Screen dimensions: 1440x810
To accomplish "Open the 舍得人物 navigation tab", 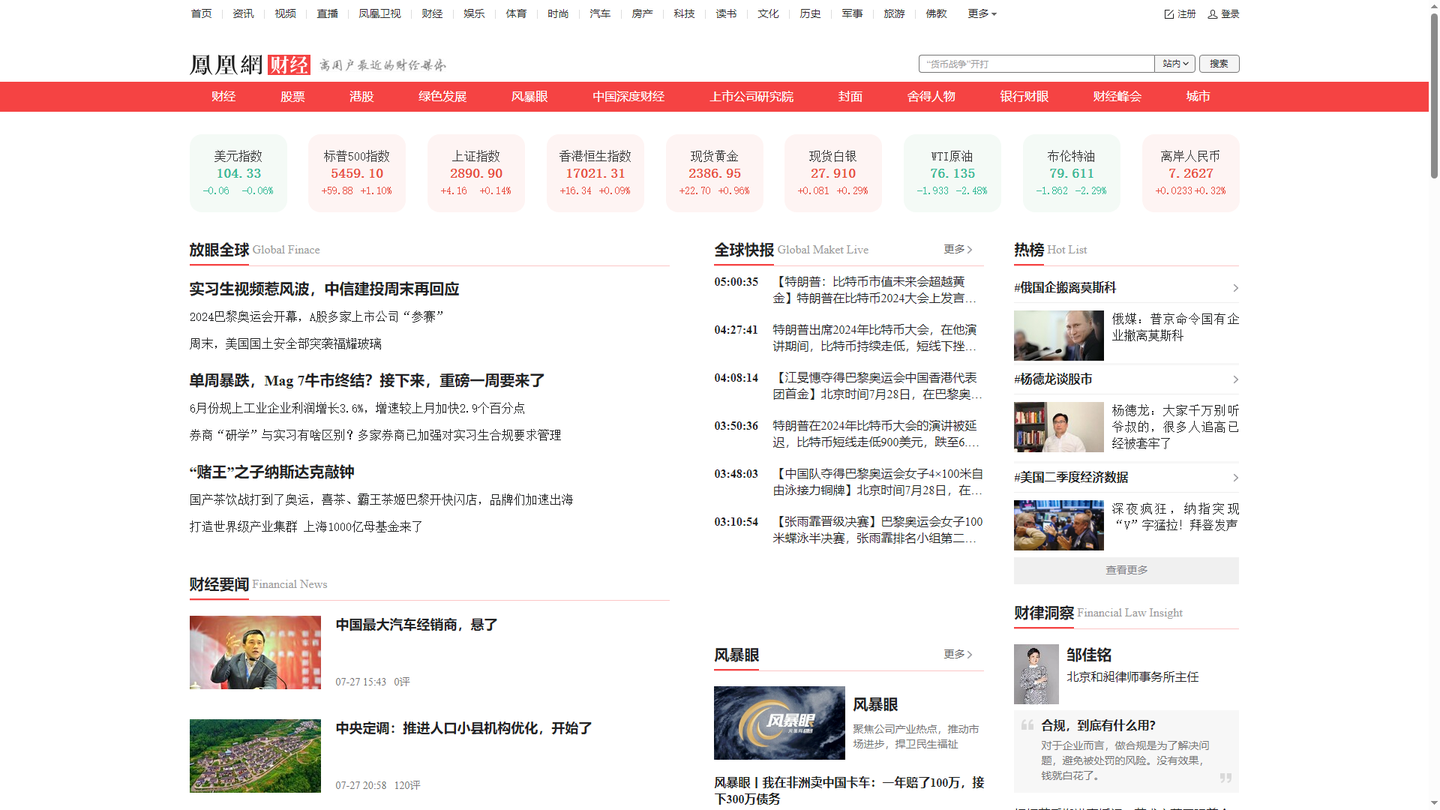I will point(931,97).
